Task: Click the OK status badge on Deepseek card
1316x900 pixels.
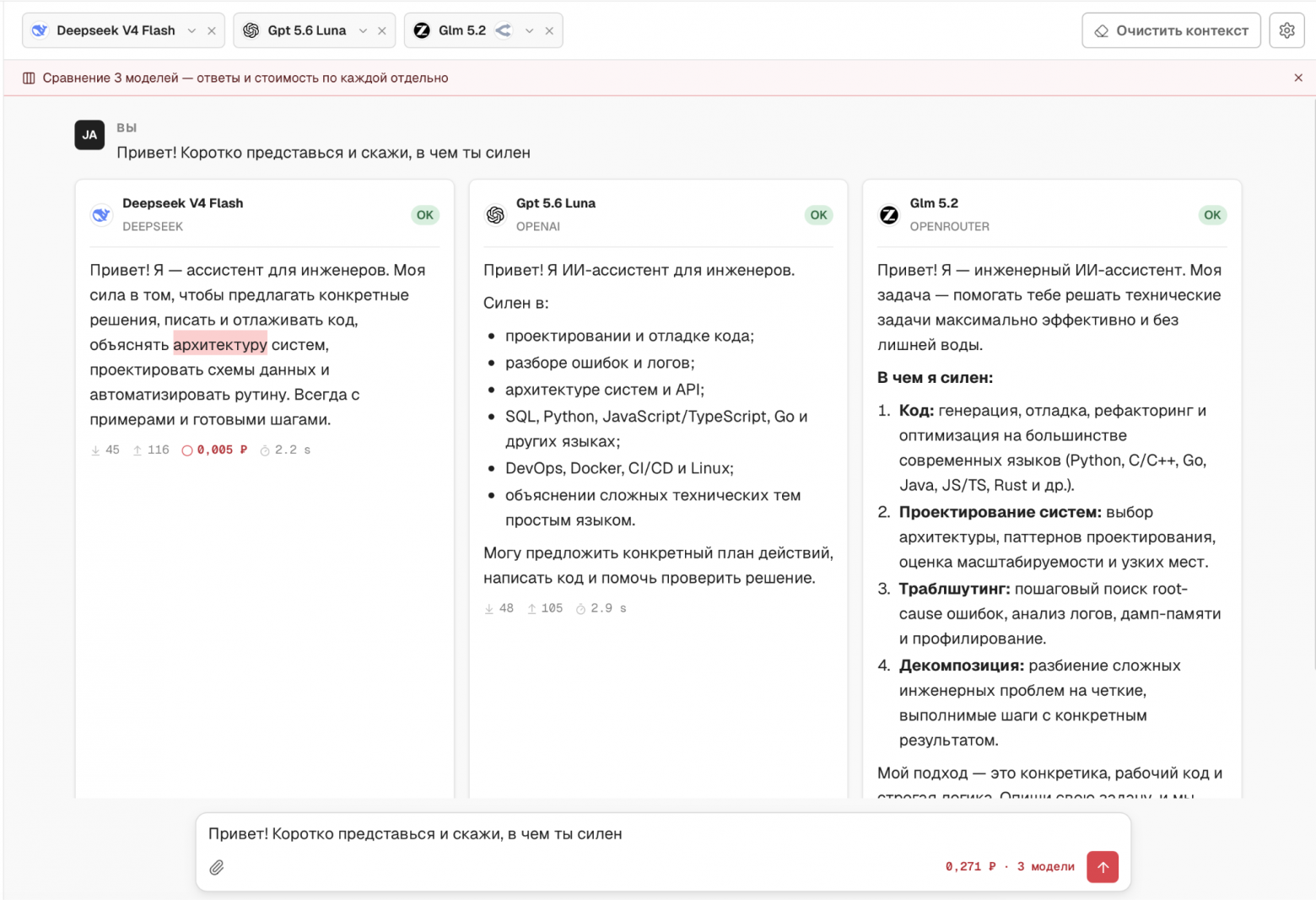Action: coord(425,215)
